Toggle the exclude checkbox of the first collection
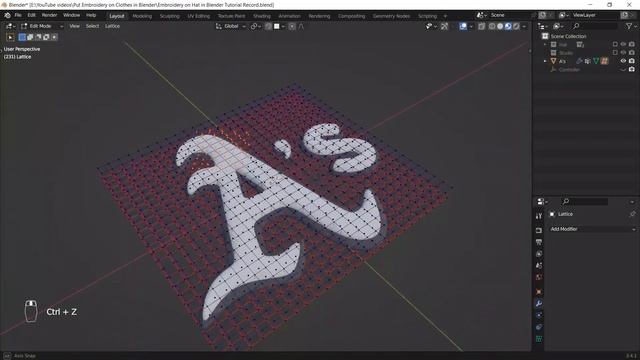This screenshot has width=640, height=360. 615,44
